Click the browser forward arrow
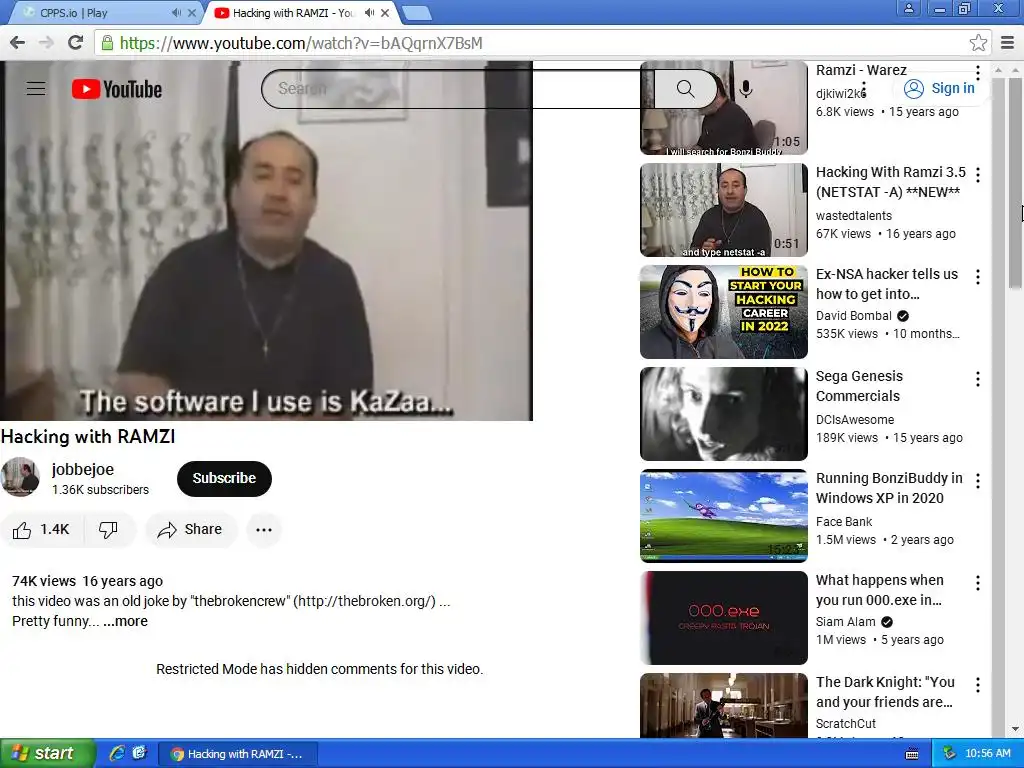Viewport: 1024px width, 768px height. coord(46,43)
